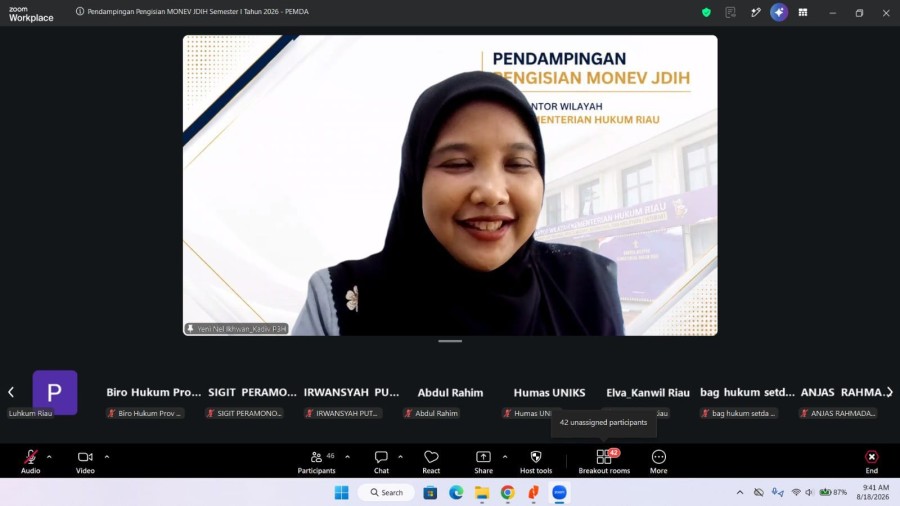Click the pinned speaker name label
Image resolution: width=900 pixels, height=506 pixels.
point(236,329)
